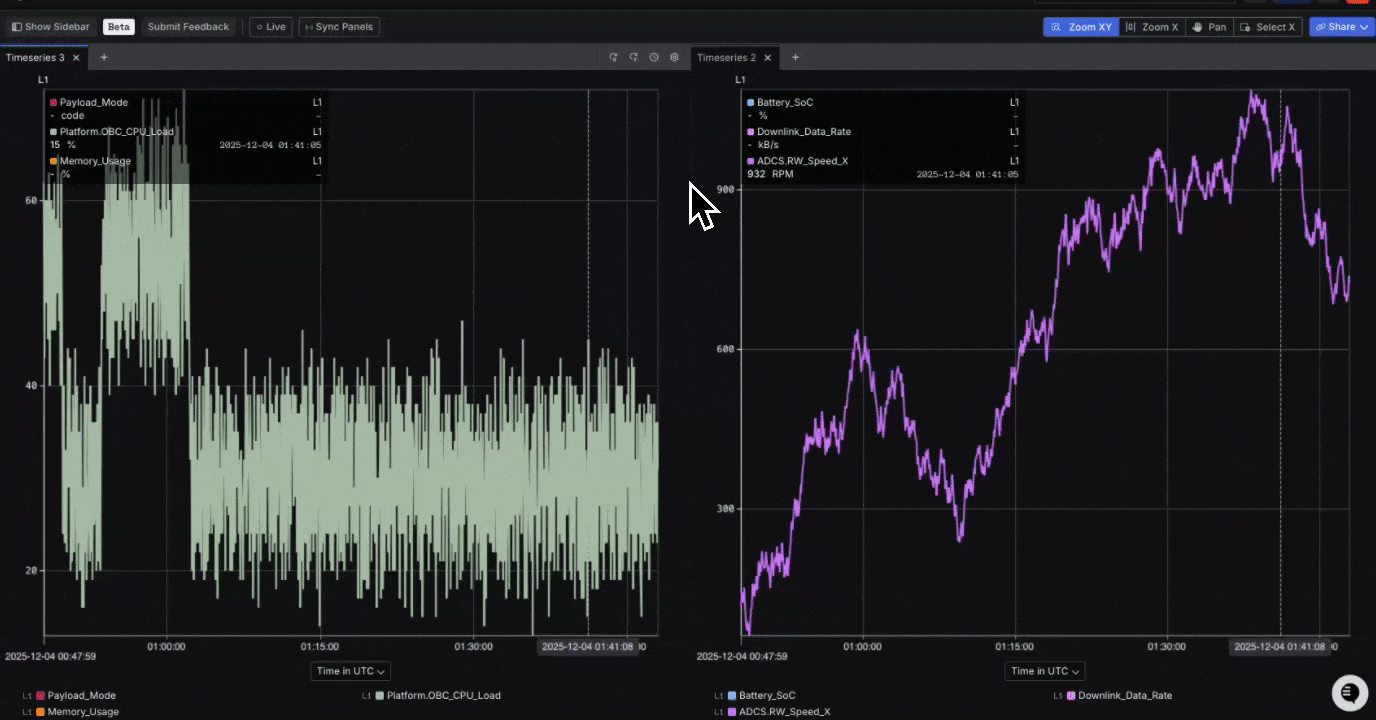Viewport: 1376px width, 720px height.
Task: Click the Beta badge
Action: point(119,27)
